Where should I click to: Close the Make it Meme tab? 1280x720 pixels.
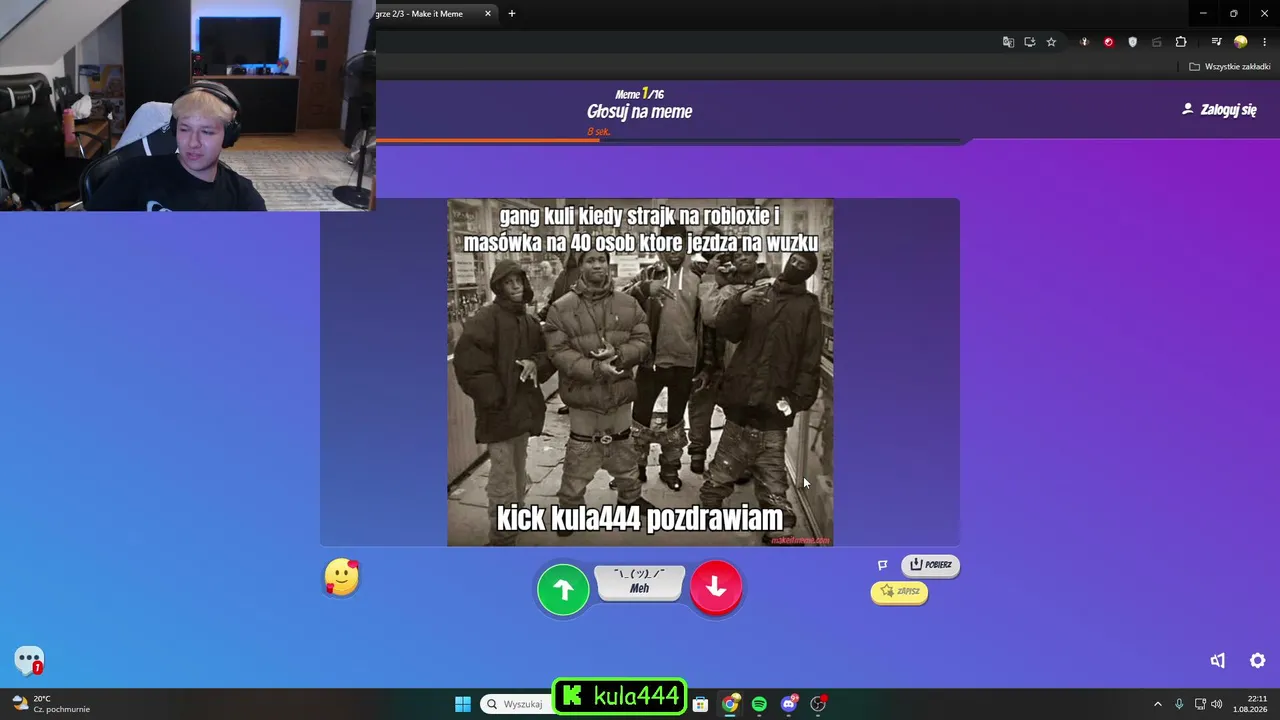488,14
